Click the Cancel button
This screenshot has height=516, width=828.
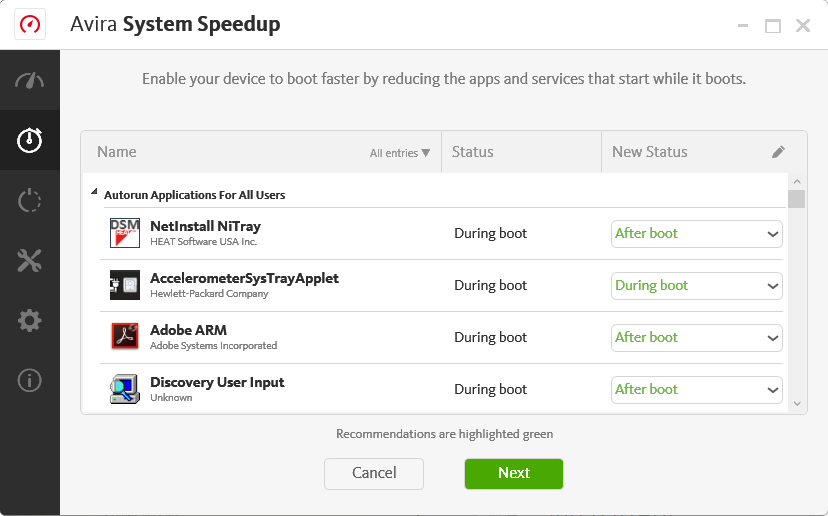(374, 474)
